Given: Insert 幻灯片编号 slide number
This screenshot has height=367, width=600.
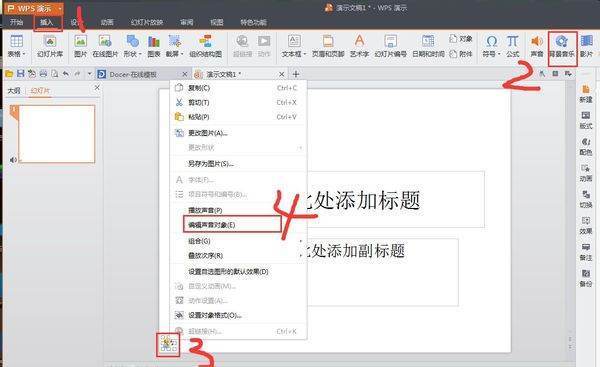Looking at the screenshot, I should point(390,46).
